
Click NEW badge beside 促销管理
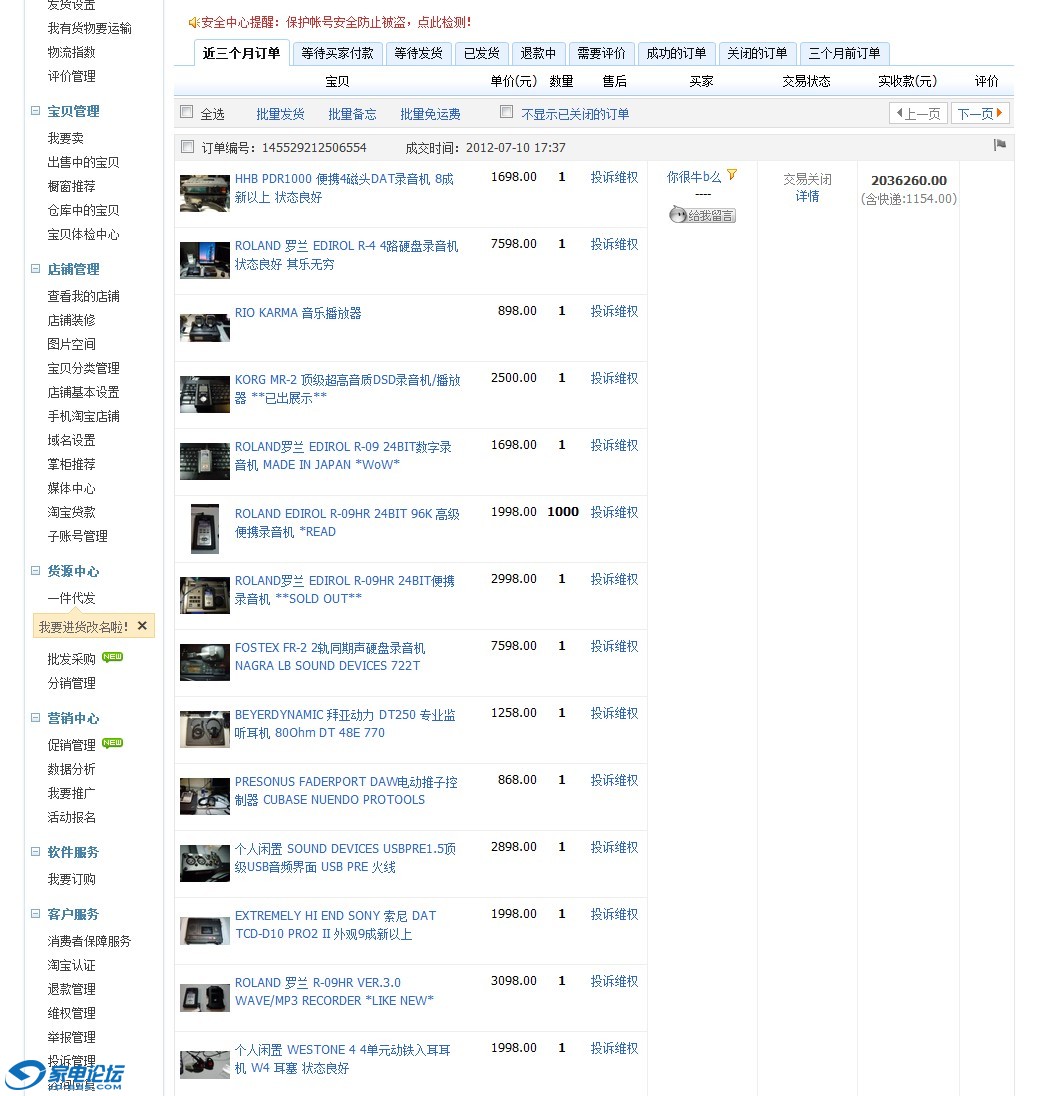113,742
